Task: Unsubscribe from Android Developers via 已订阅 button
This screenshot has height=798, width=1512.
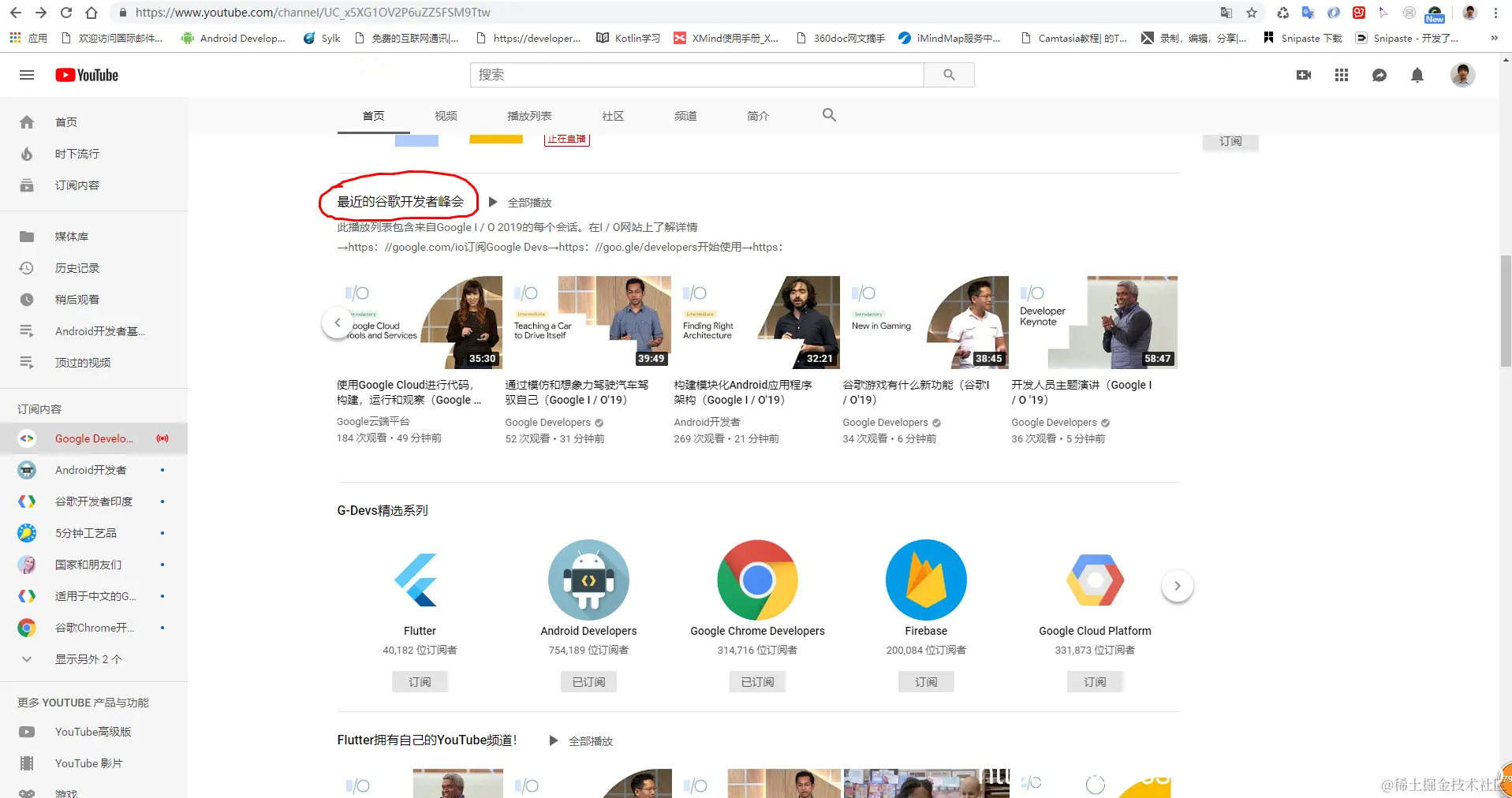Action: tap(588, 681)
